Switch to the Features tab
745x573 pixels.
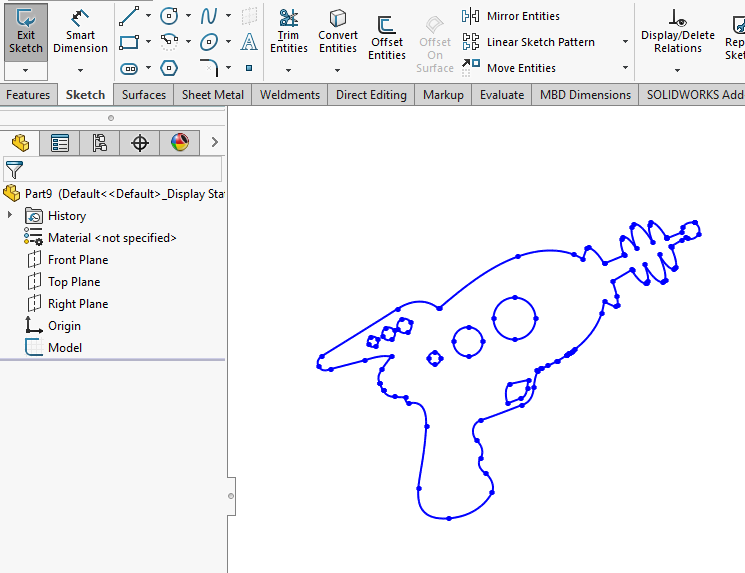click(28, 95)
